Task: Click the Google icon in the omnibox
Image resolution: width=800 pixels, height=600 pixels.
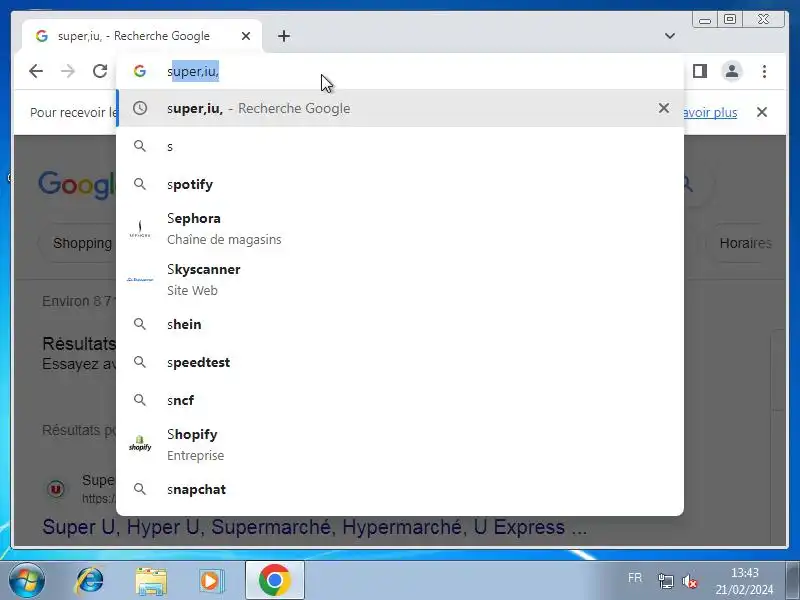Action: point(140,71)
